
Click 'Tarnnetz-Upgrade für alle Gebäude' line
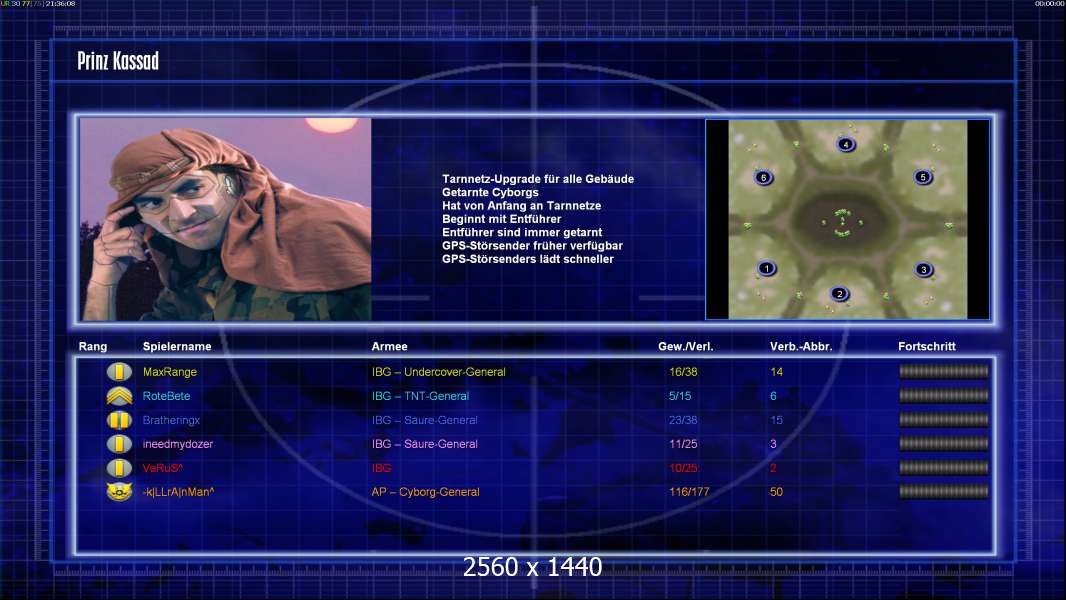tap(538, 179)
